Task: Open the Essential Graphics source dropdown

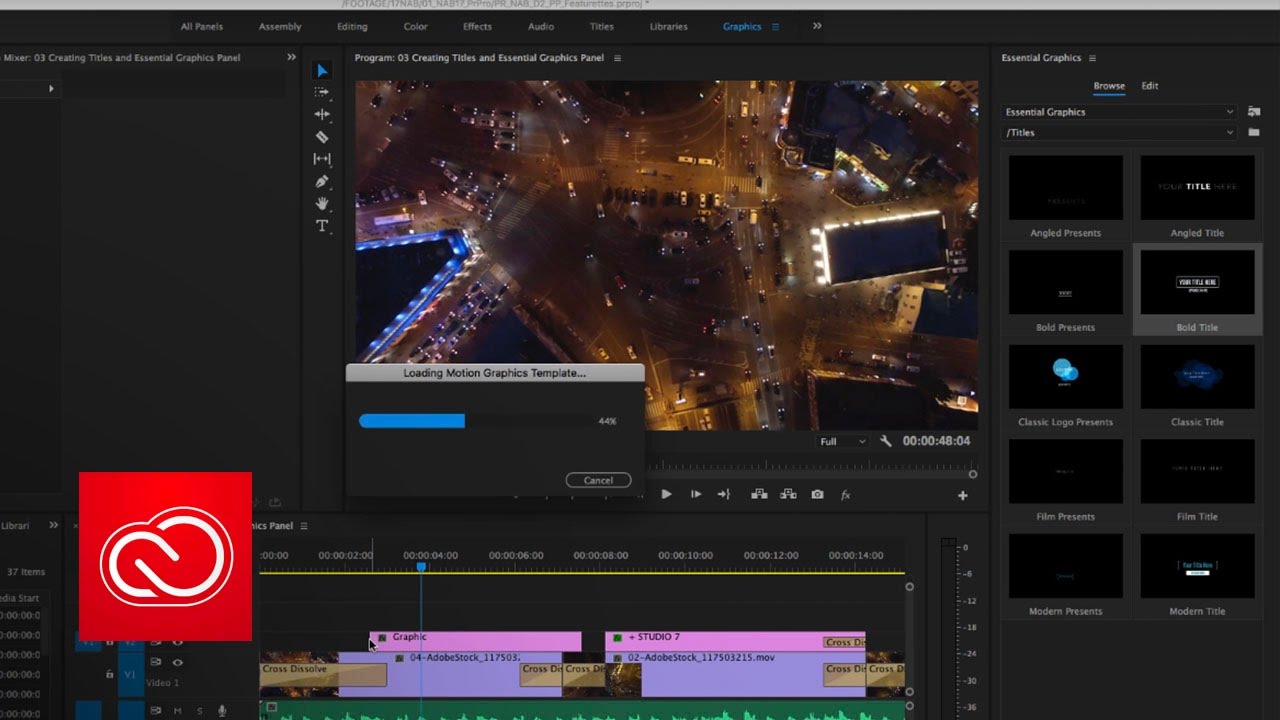Action: (1119, 112)
